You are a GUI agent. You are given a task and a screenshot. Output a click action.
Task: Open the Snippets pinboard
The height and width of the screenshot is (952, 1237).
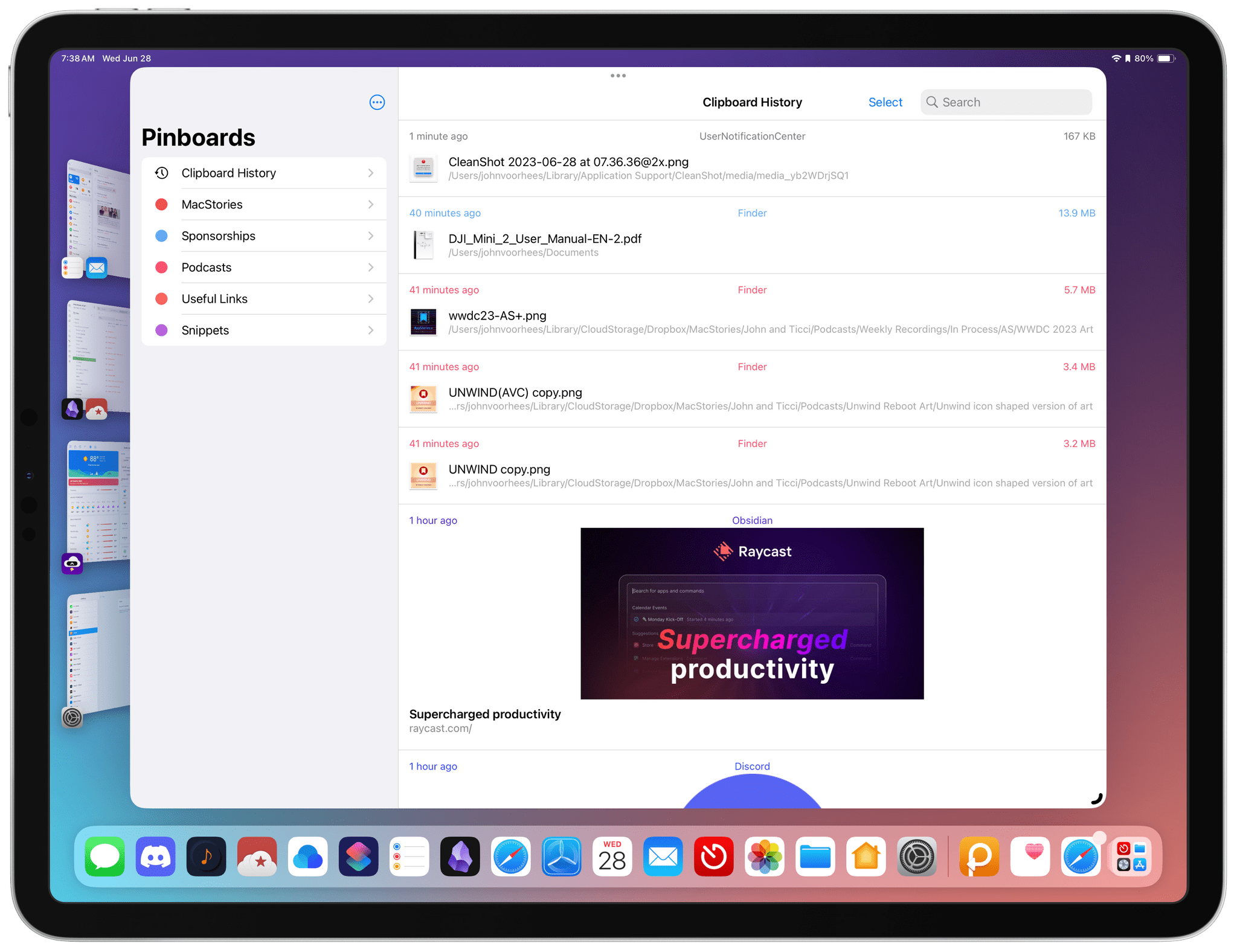pos(264,330)
